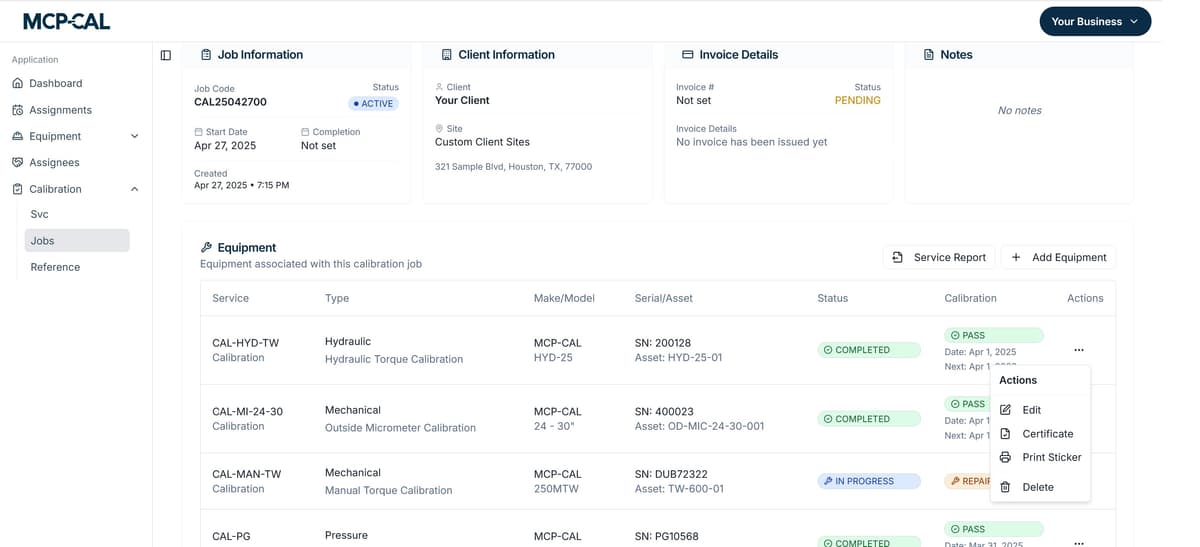Select Certificate from the Actions menu
This screenshot has height=547, width=1200.
click(x=1047, y=434)
